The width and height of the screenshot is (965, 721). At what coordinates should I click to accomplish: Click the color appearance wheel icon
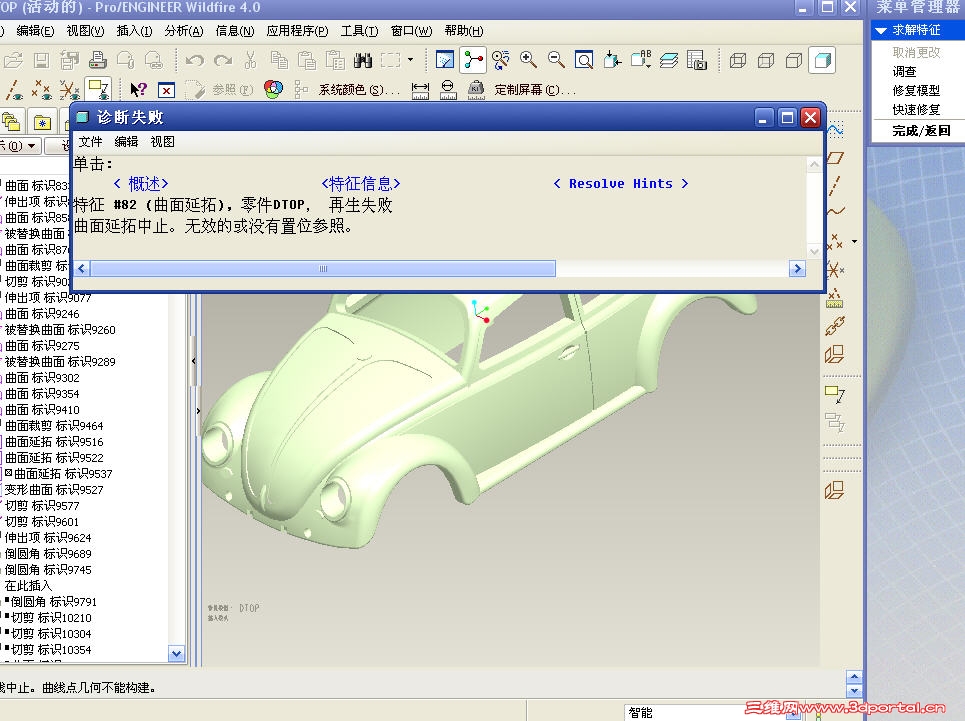273,90
